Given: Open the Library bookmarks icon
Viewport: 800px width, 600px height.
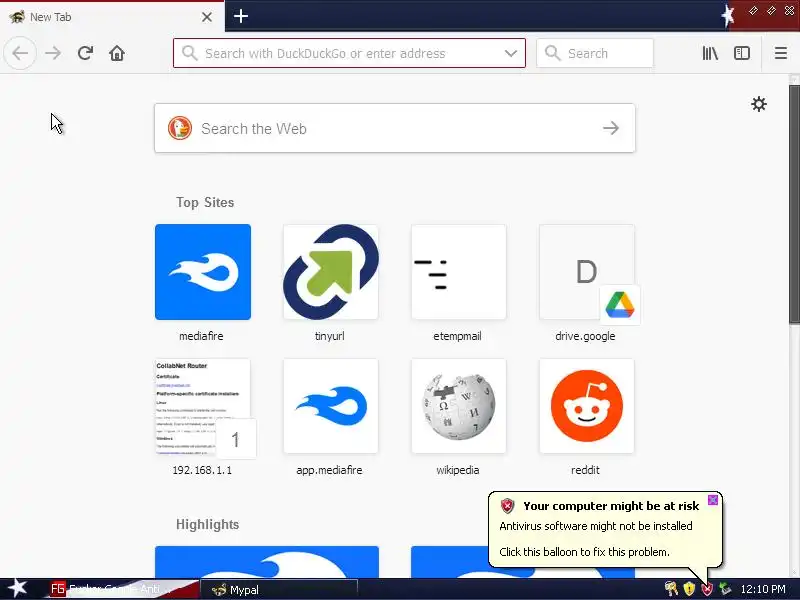Looking at the screenshot, I should [x=710, y=53].
